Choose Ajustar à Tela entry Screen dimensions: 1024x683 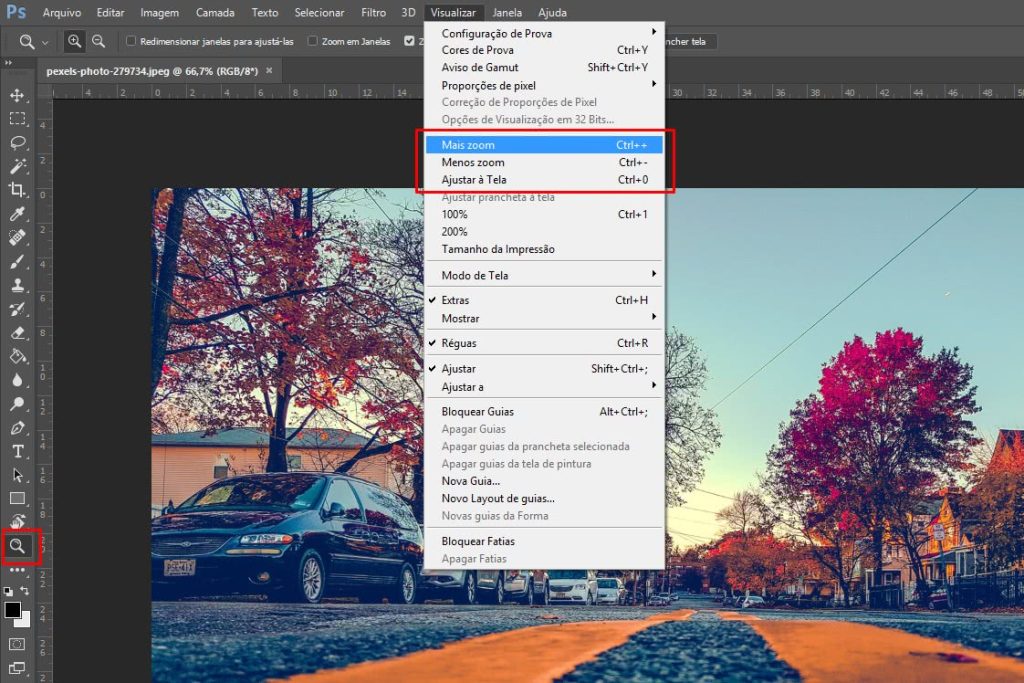coord(545,180)
